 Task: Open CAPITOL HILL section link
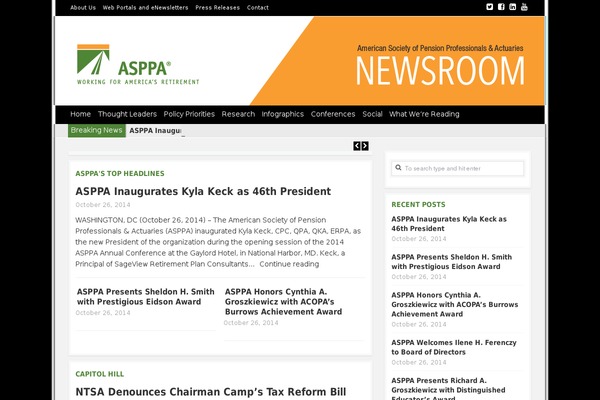99,374
